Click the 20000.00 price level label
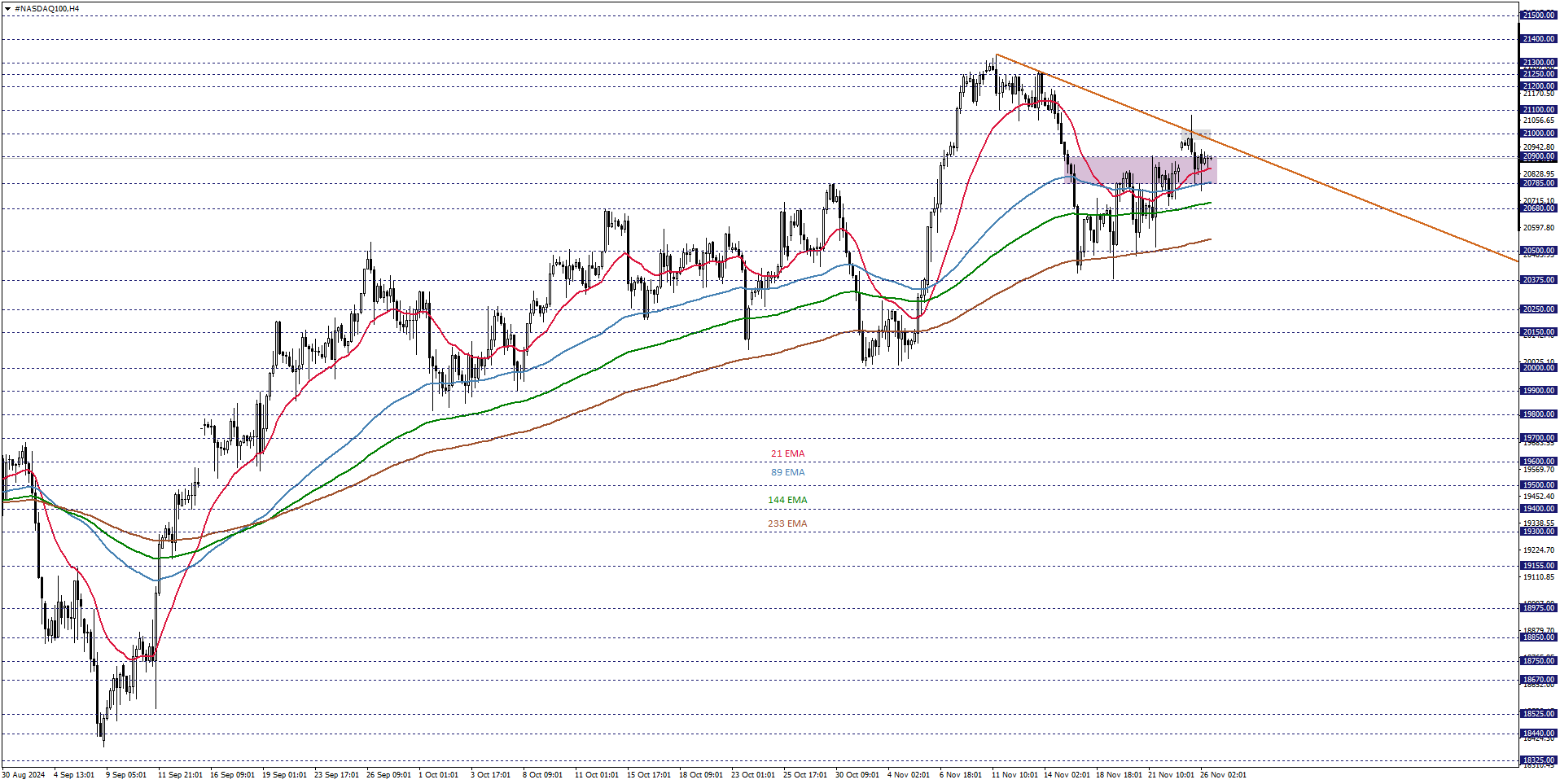1560x784 pixels. pyautogui.click(x=1538, y=368)
